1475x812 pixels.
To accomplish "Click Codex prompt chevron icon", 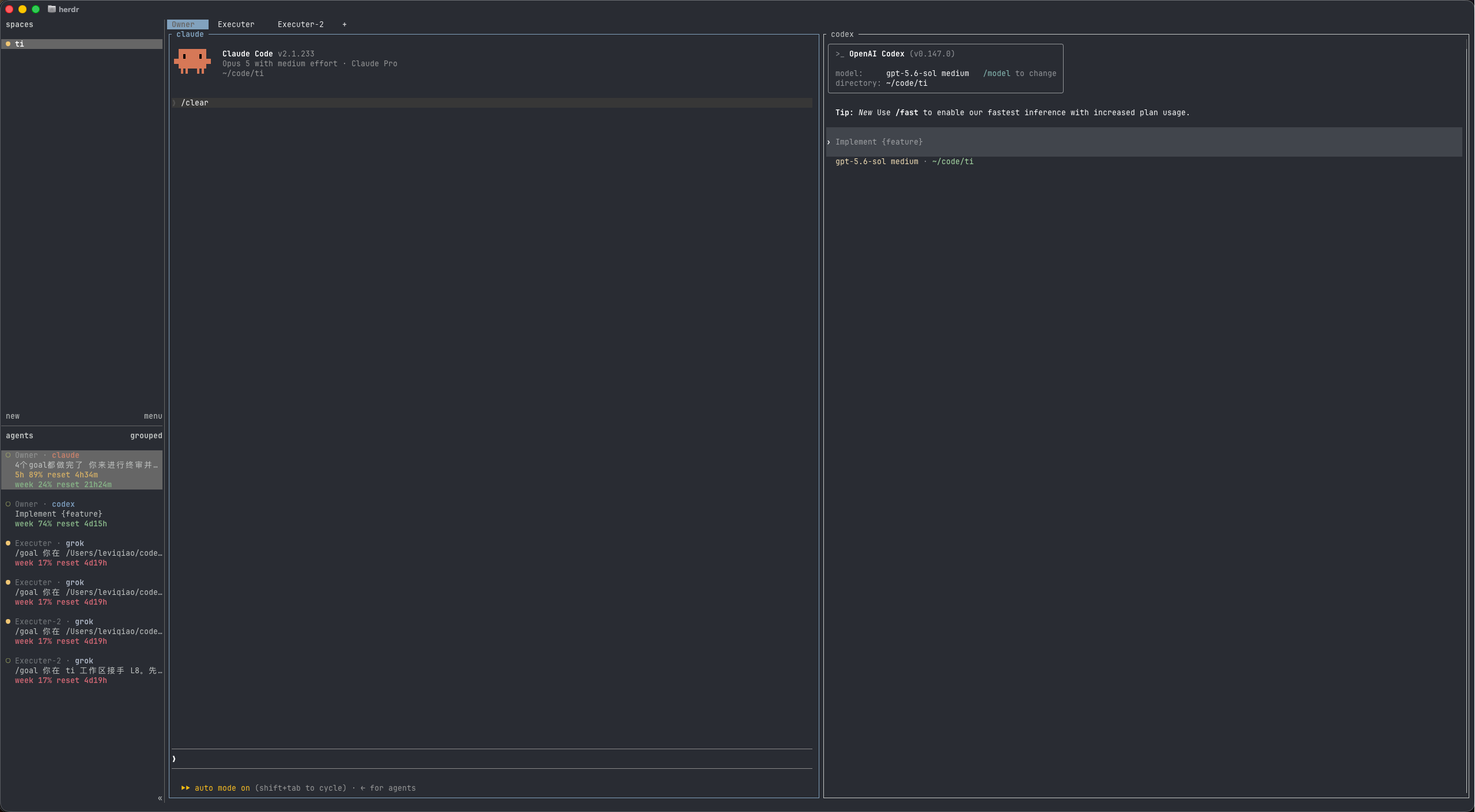I will tap(829, 142).
